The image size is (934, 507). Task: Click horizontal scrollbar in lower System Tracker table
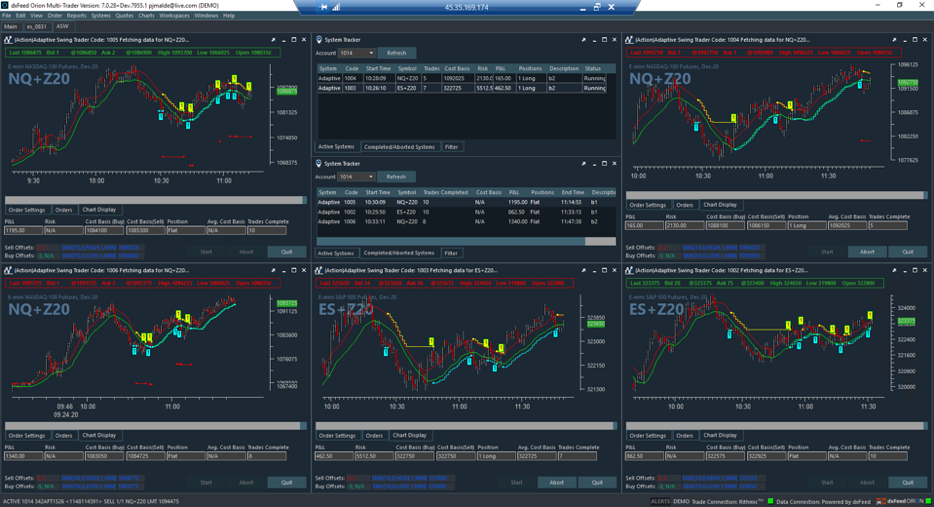(x=466, y=241)
